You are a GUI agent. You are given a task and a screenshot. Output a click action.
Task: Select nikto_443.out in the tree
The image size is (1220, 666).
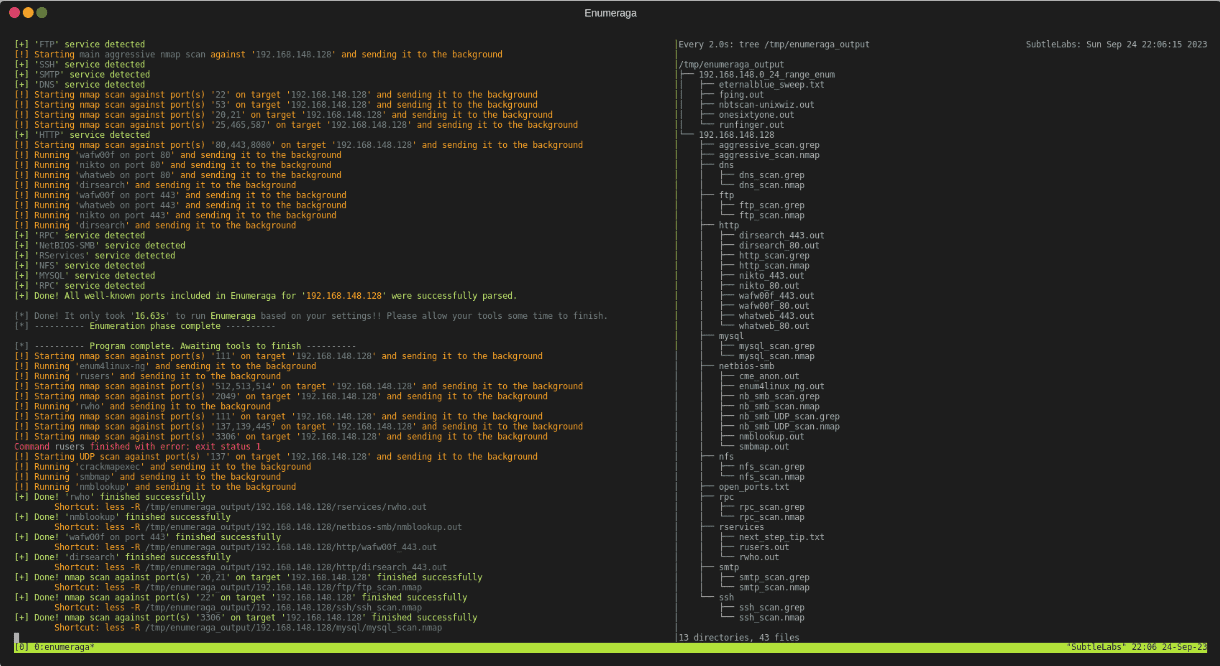770,275
